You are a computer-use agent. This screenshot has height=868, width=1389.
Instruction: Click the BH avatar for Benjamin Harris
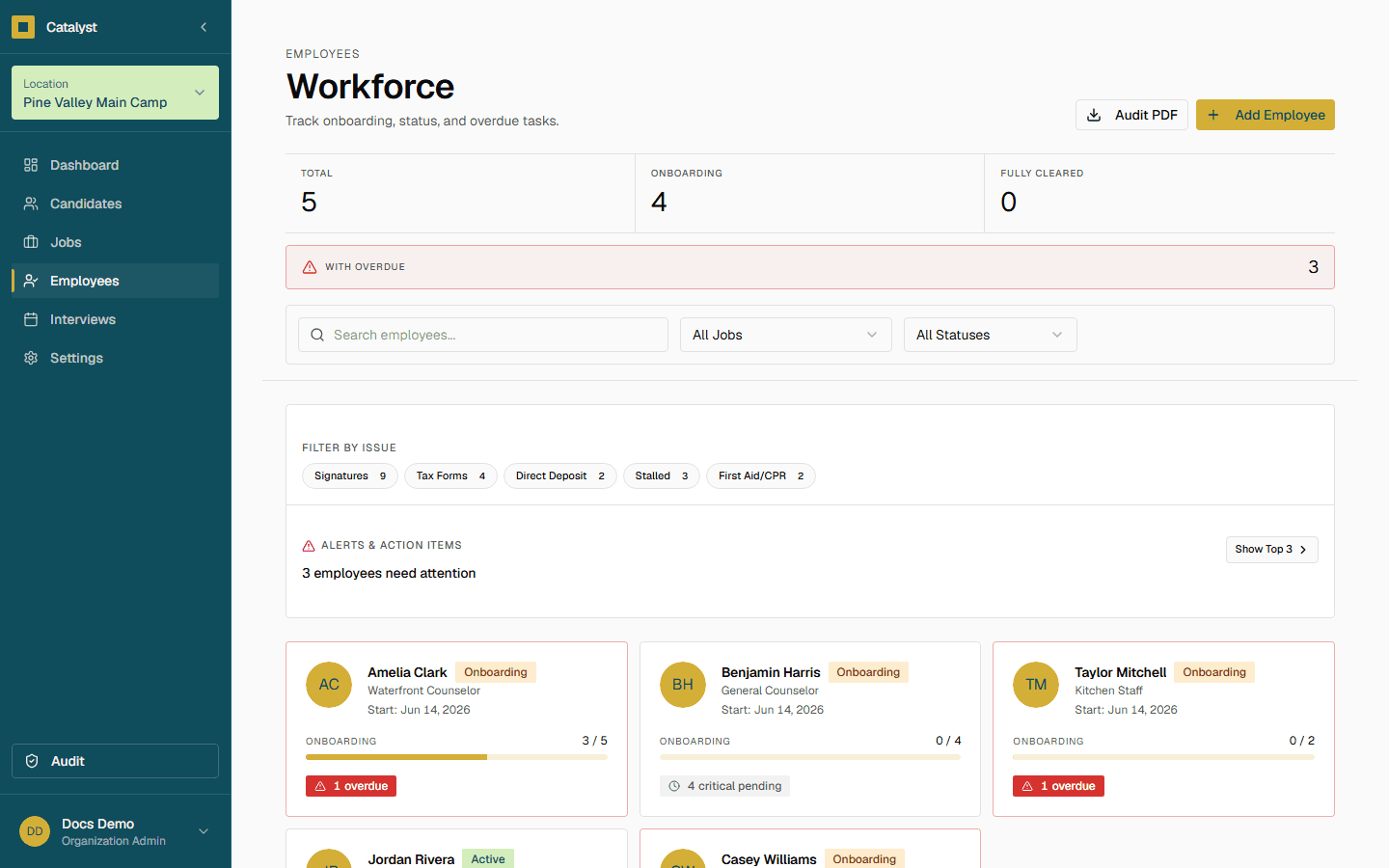[x=683, y=685]
